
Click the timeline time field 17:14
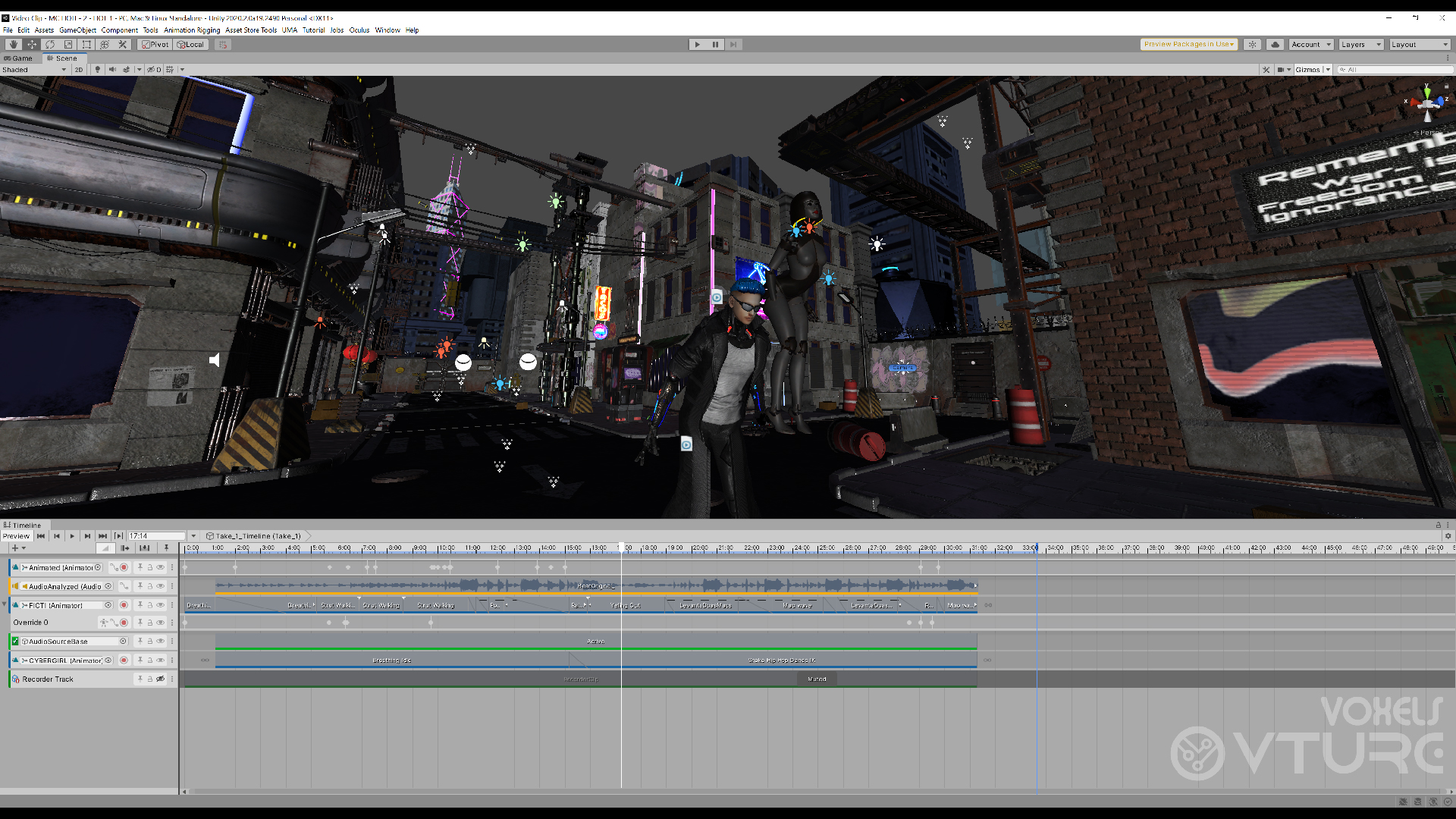click(x=156, y=536)
